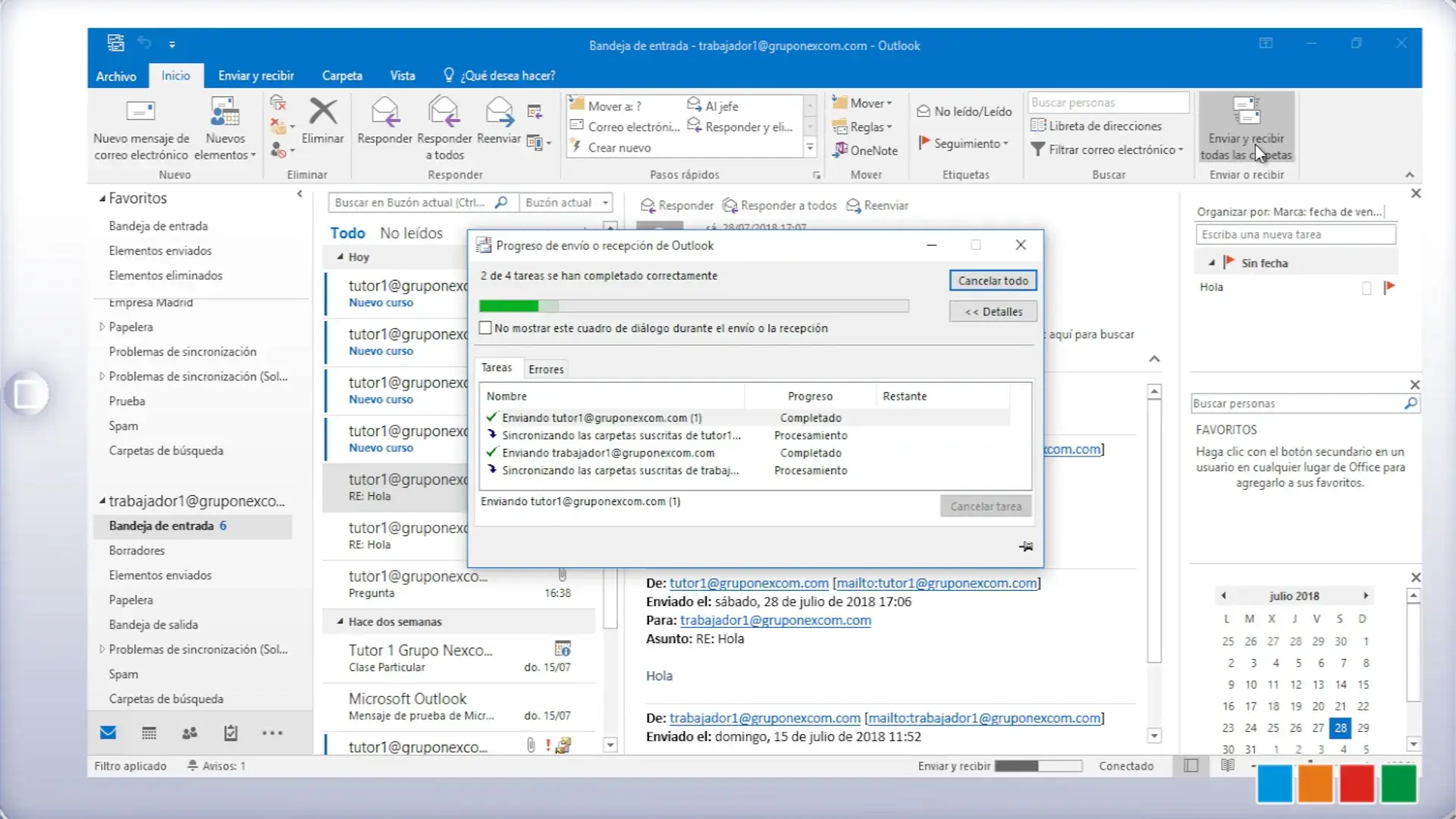Collapse trabajador1@gruponexco account tree
Screen dimensions: 1456x819
pyautogui.click(x=102, y=501)
